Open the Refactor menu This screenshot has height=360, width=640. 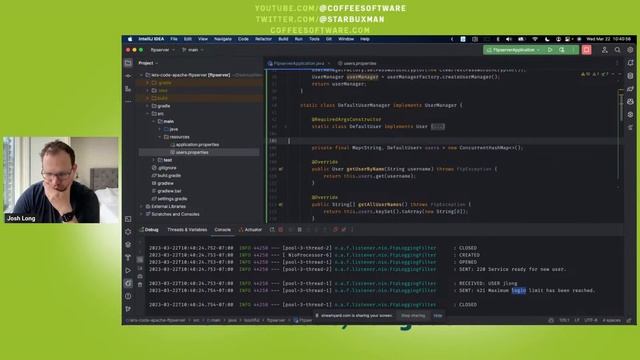coord(263,39)
